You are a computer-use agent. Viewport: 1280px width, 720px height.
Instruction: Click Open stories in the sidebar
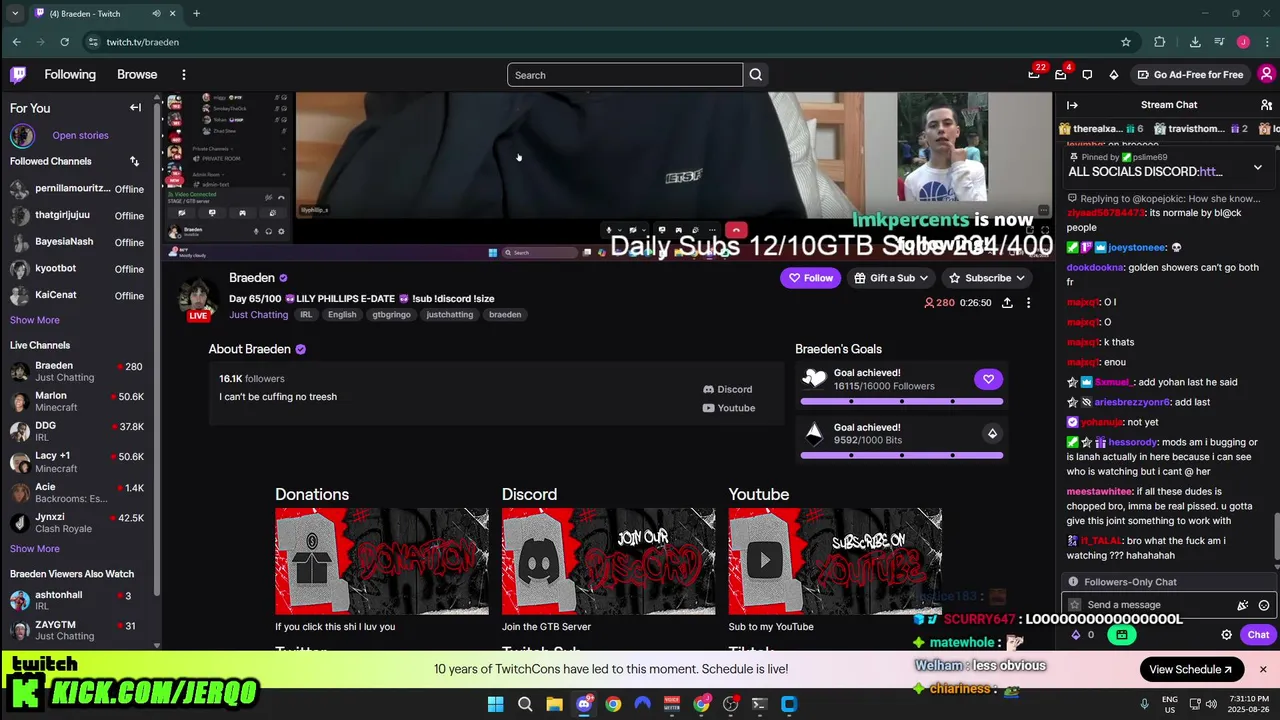(x=80, y=135)
